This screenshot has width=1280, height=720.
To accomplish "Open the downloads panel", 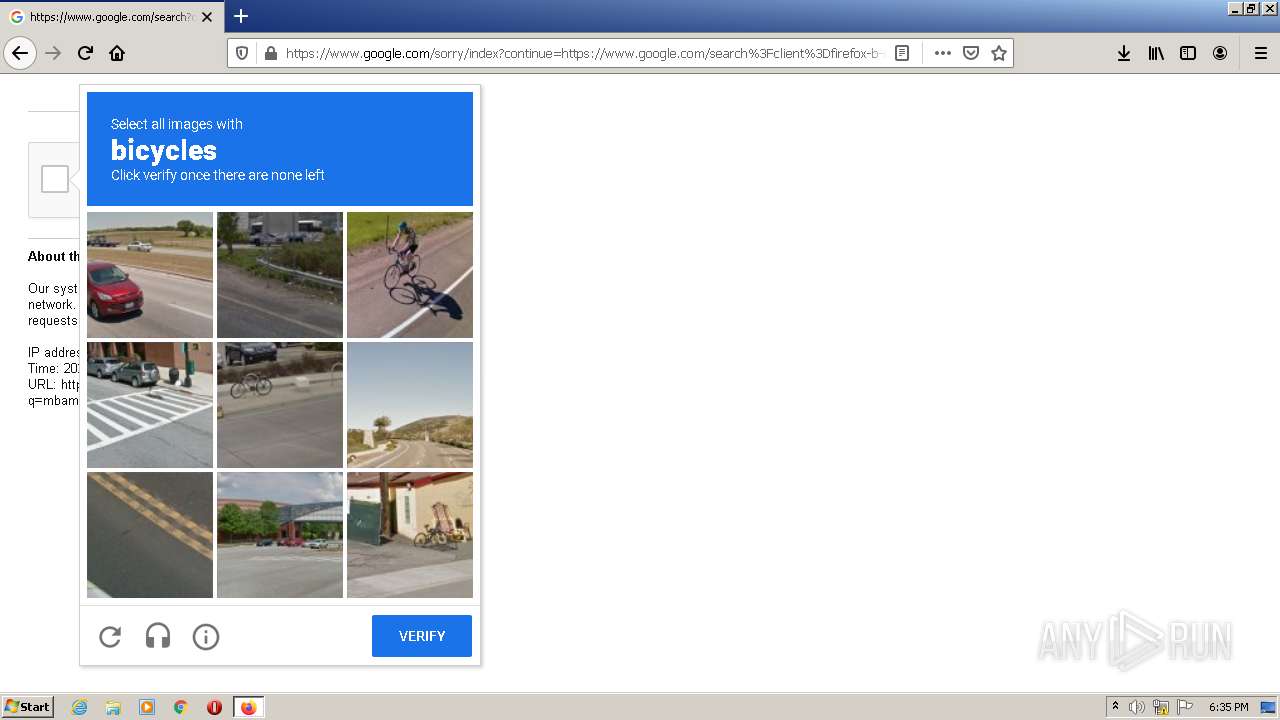I will (x=1124, y=53).
